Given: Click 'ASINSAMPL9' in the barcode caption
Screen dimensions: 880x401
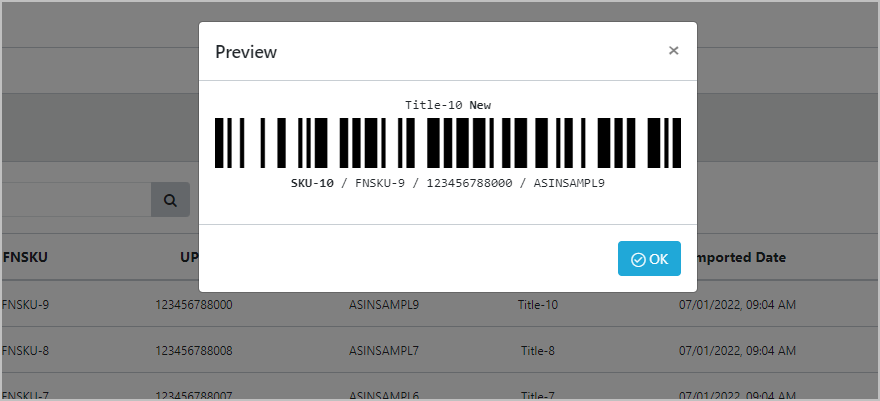Looking at the screenshot, I should pos(569,183).
